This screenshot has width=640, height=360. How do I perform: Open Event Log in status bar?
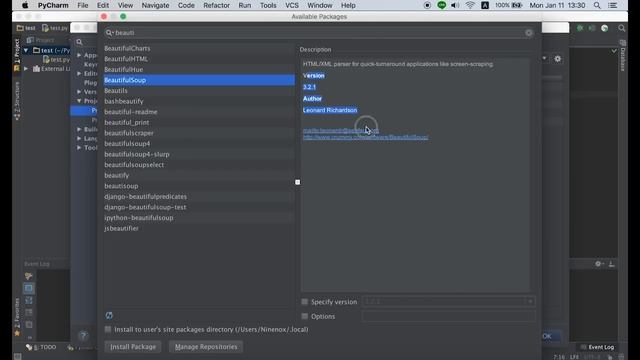coord(597,347)
